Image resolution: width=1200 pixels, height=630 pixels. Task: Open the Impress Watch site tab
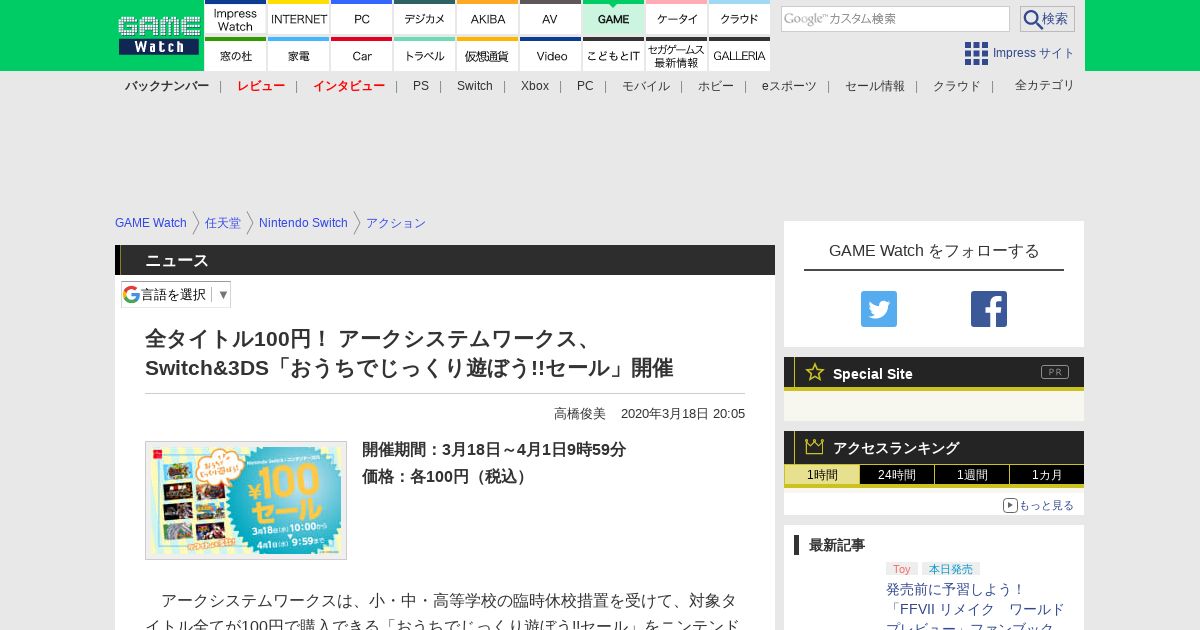click(x=235, y=18)
